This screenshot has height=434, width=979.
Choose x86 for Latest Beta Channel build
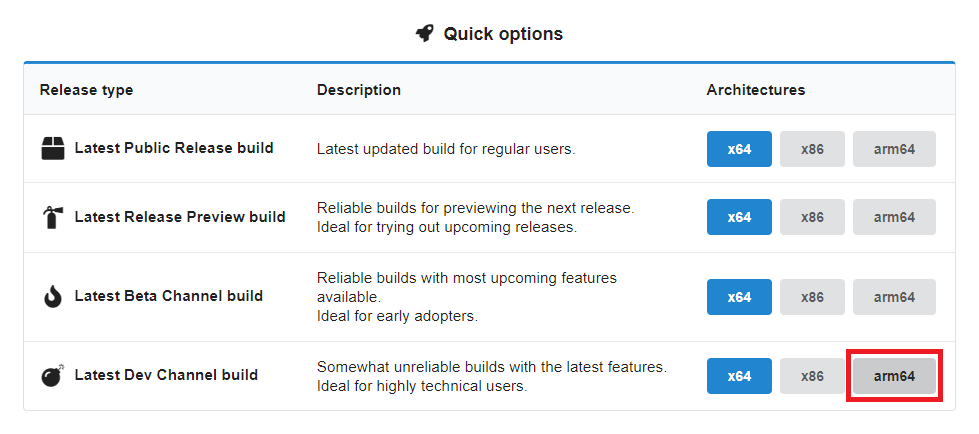(812, 297)
